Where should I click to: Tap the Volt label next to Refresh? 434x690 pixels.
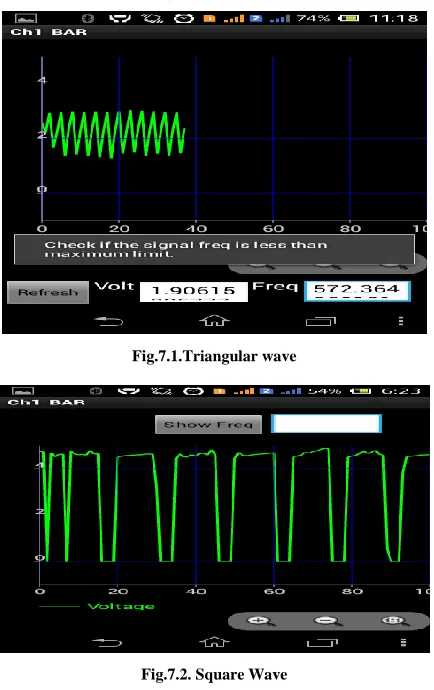pos(114,286)
